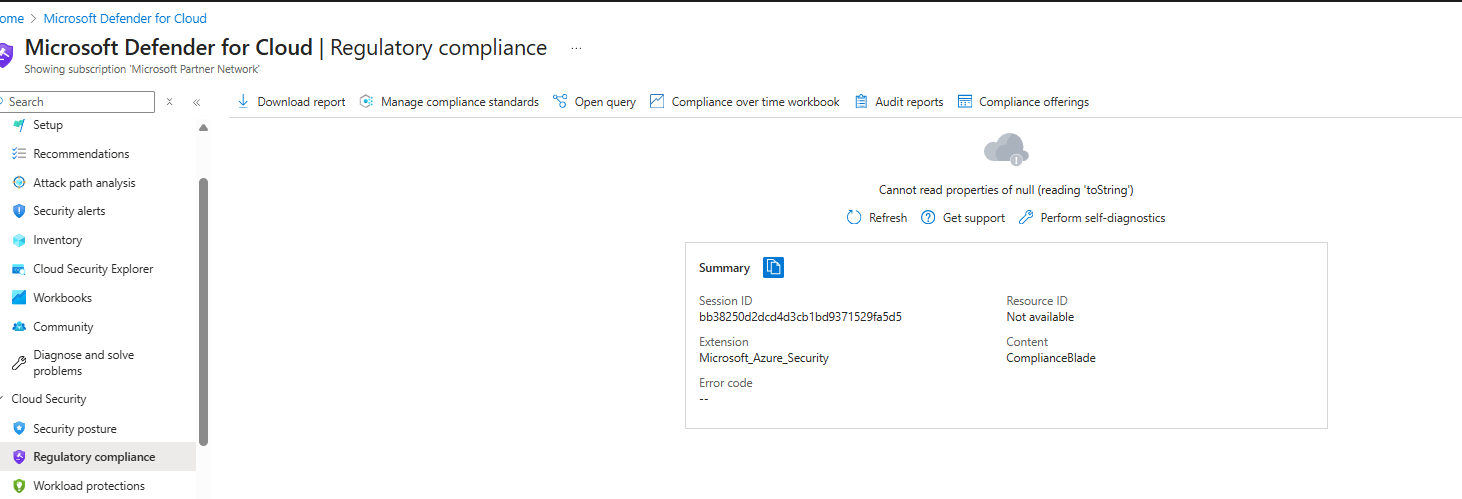The image size is (1462, 499).
Task: Click the Cloud Security Explorer icon
Action: [x=19, y=269]
